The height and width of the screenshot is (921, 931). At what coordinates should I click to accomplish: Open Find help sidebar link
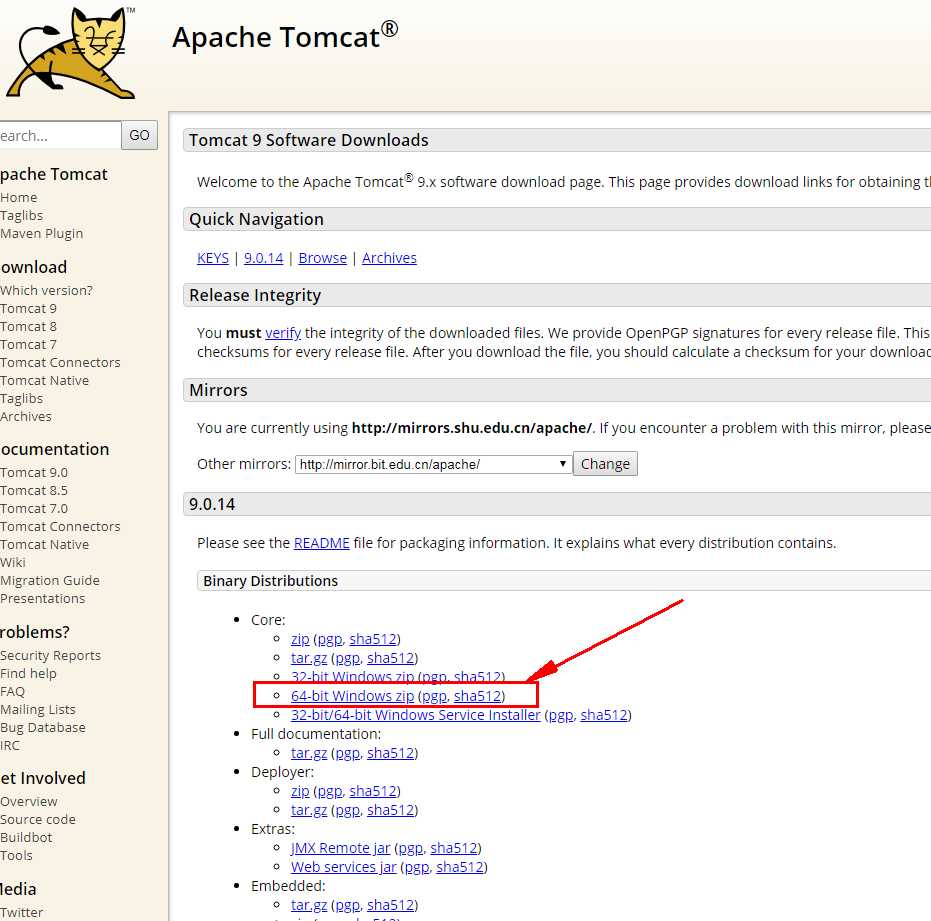click(x=28, y=674)
